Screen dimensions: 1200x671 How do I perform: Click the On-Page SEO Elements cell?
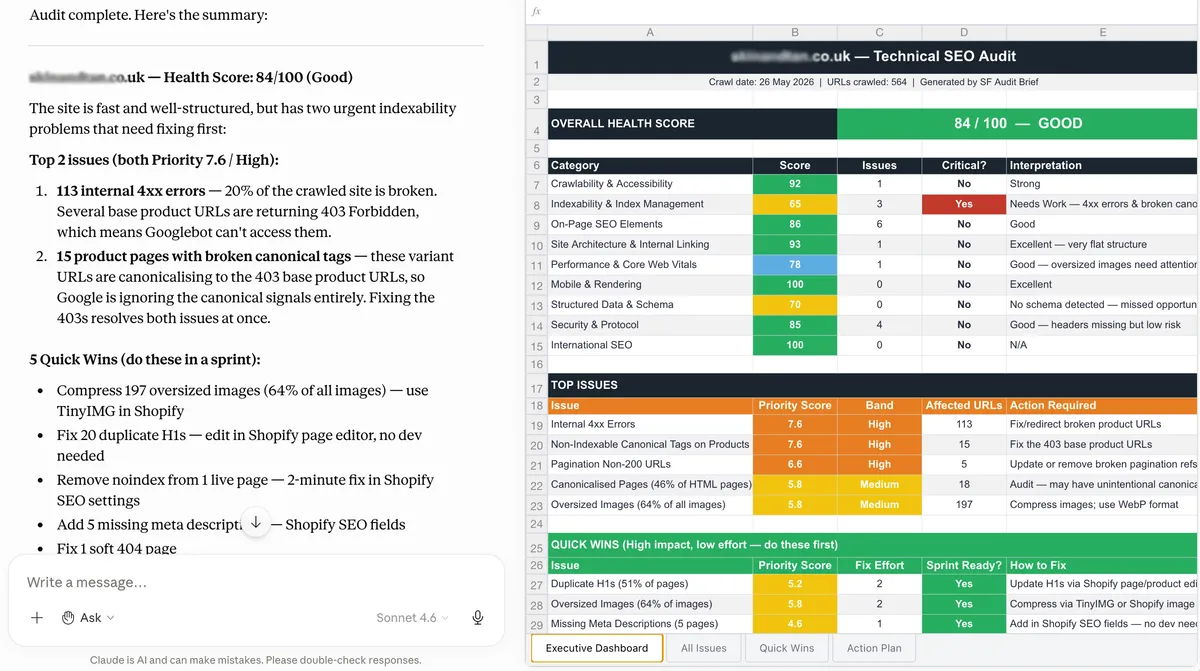point(650,224)
